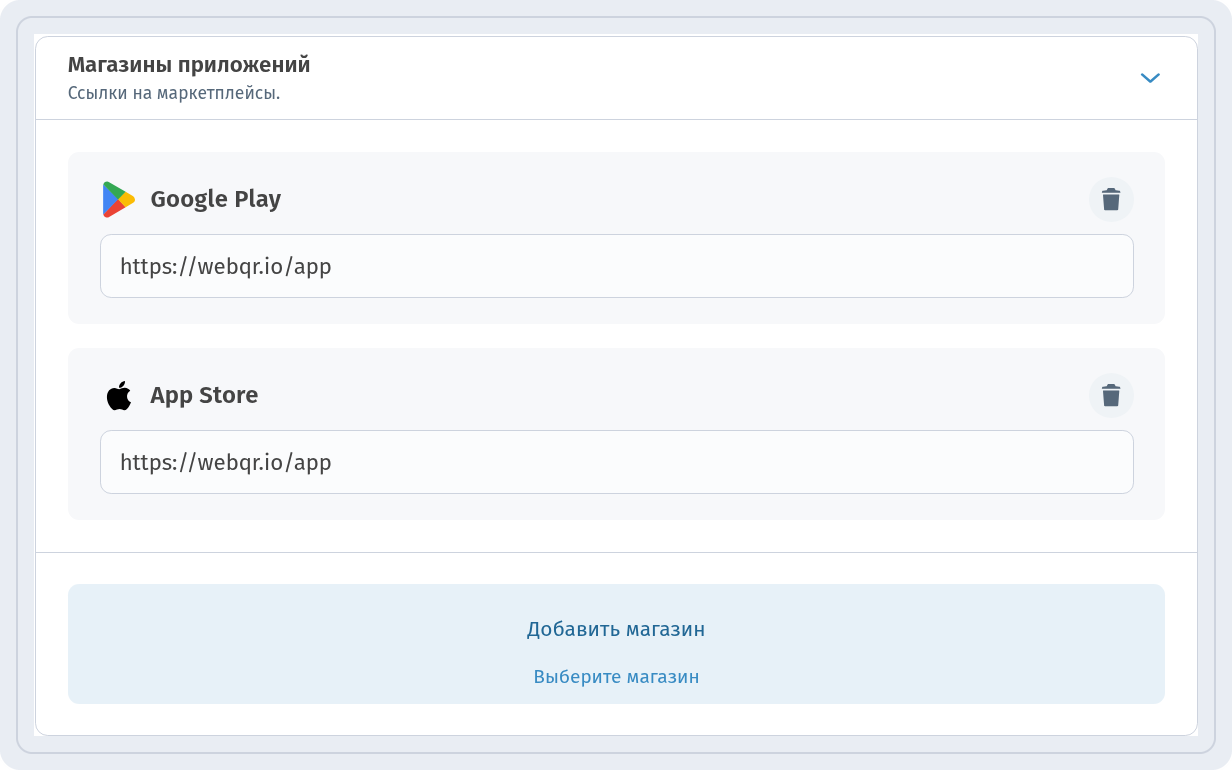1232x770 pixels.
Task: Focus the App Store URL field
Action: click(x=617, y=462)
